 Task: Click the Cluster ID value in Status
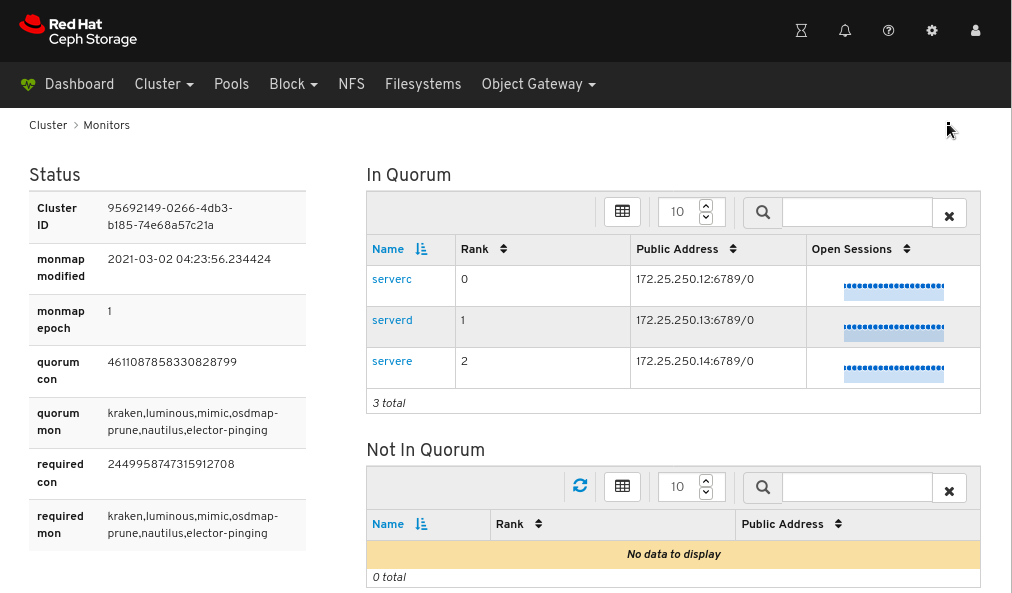170,217
